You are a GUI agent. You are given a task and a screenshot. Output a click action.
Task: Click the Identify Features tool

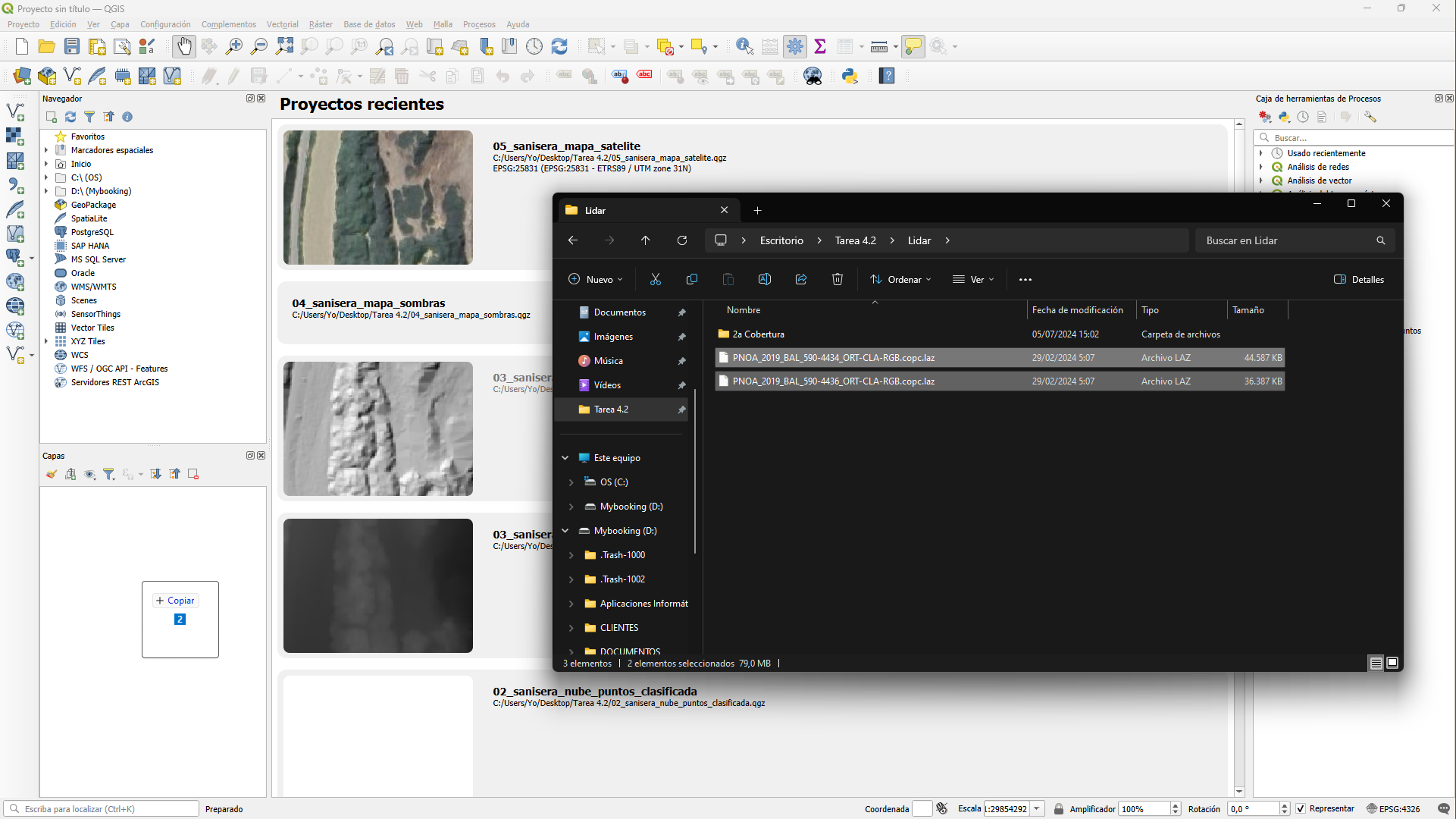point(744,47)
